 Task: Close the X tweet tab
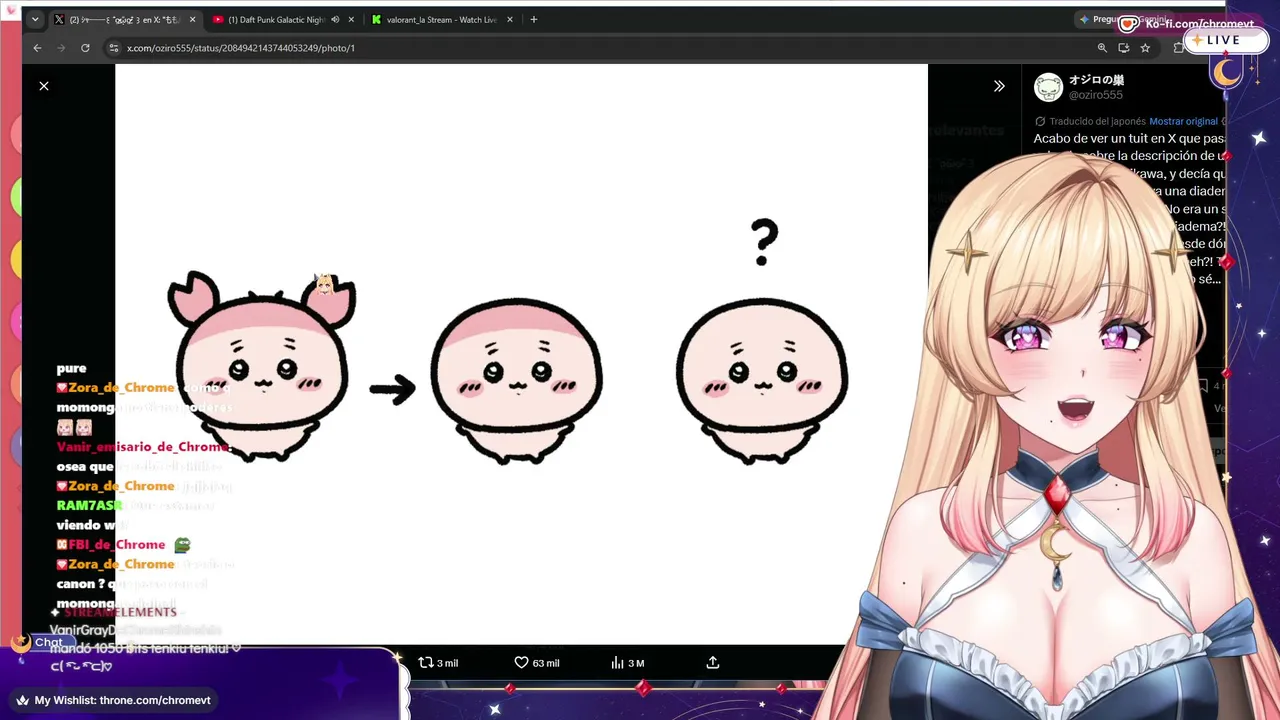click(x=193, y=19)
